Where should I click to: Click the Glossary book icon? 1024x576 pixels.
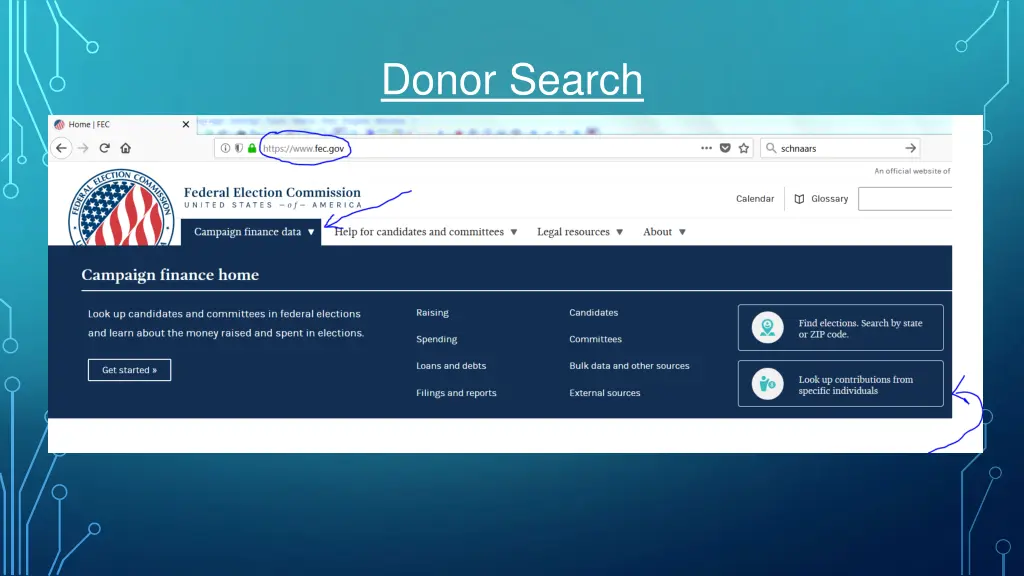coord(799,199)
